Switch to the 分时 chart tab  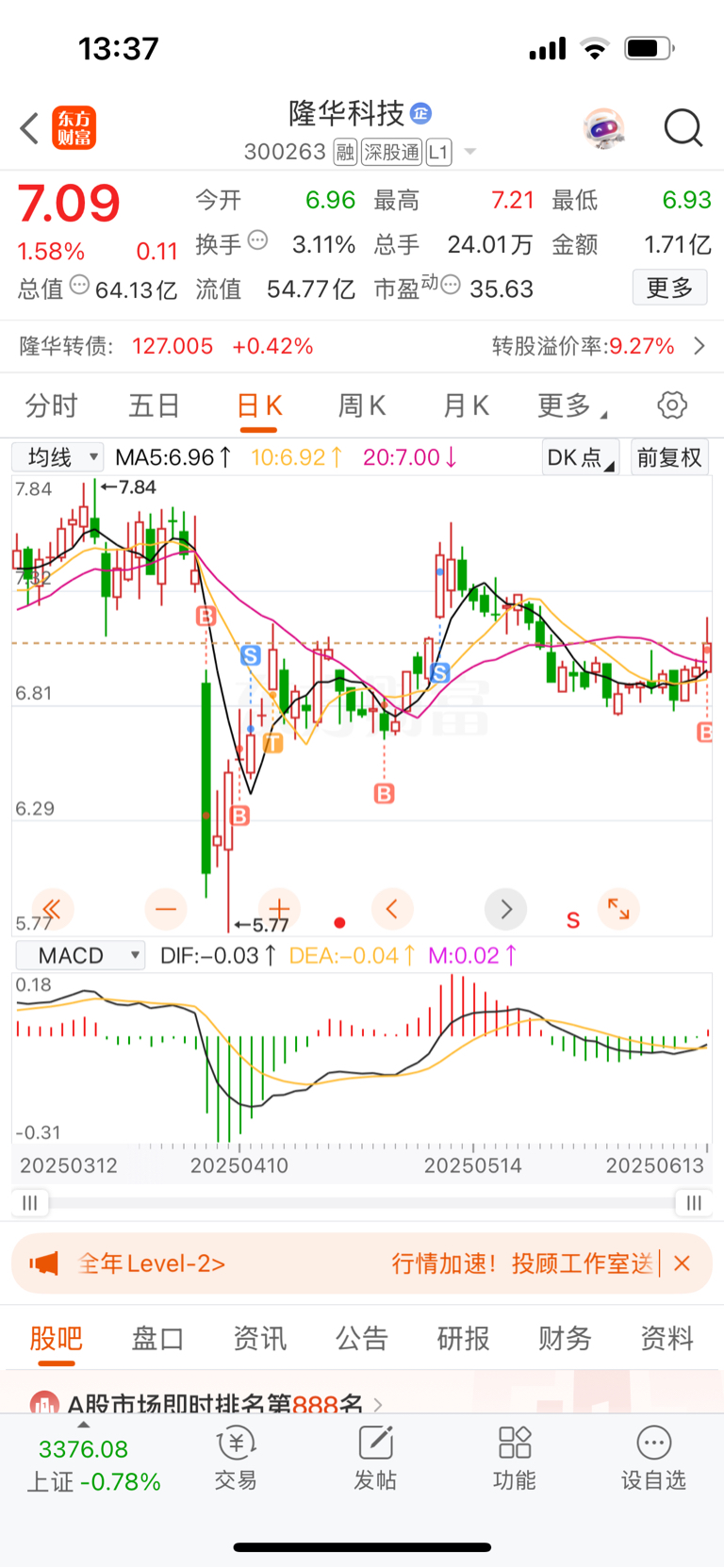(51, 406)
